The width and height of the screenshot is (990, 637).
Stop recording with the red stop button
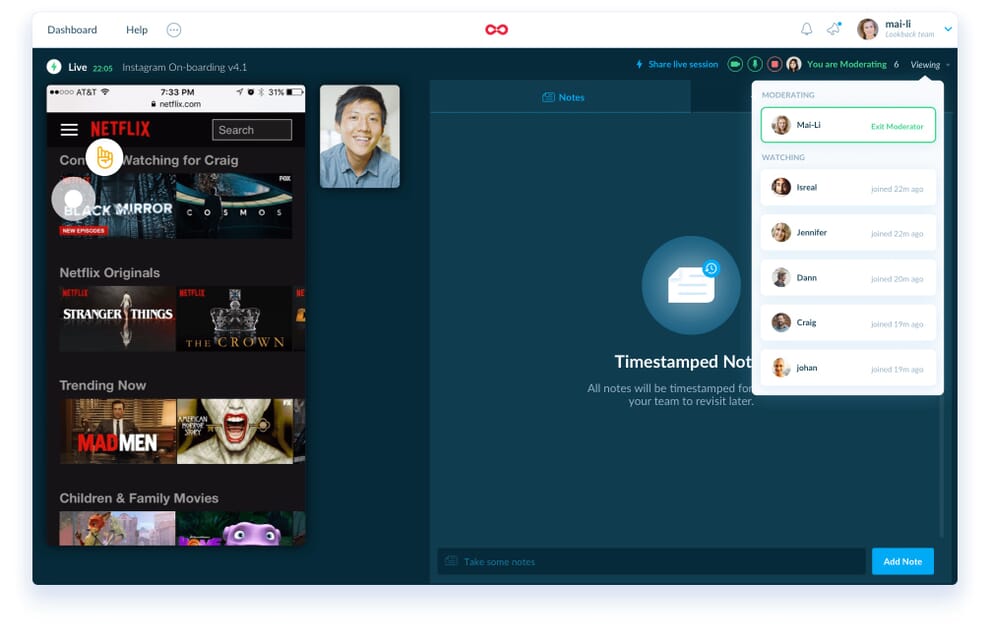[775, 64]
